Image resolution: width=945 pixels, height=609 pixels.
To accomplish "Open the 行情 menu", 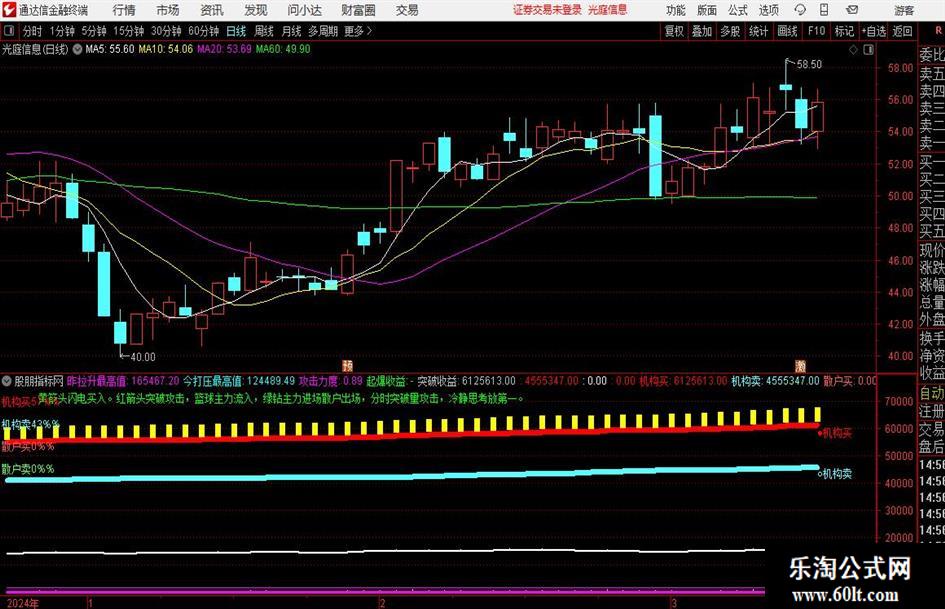I will pos(124,10).
